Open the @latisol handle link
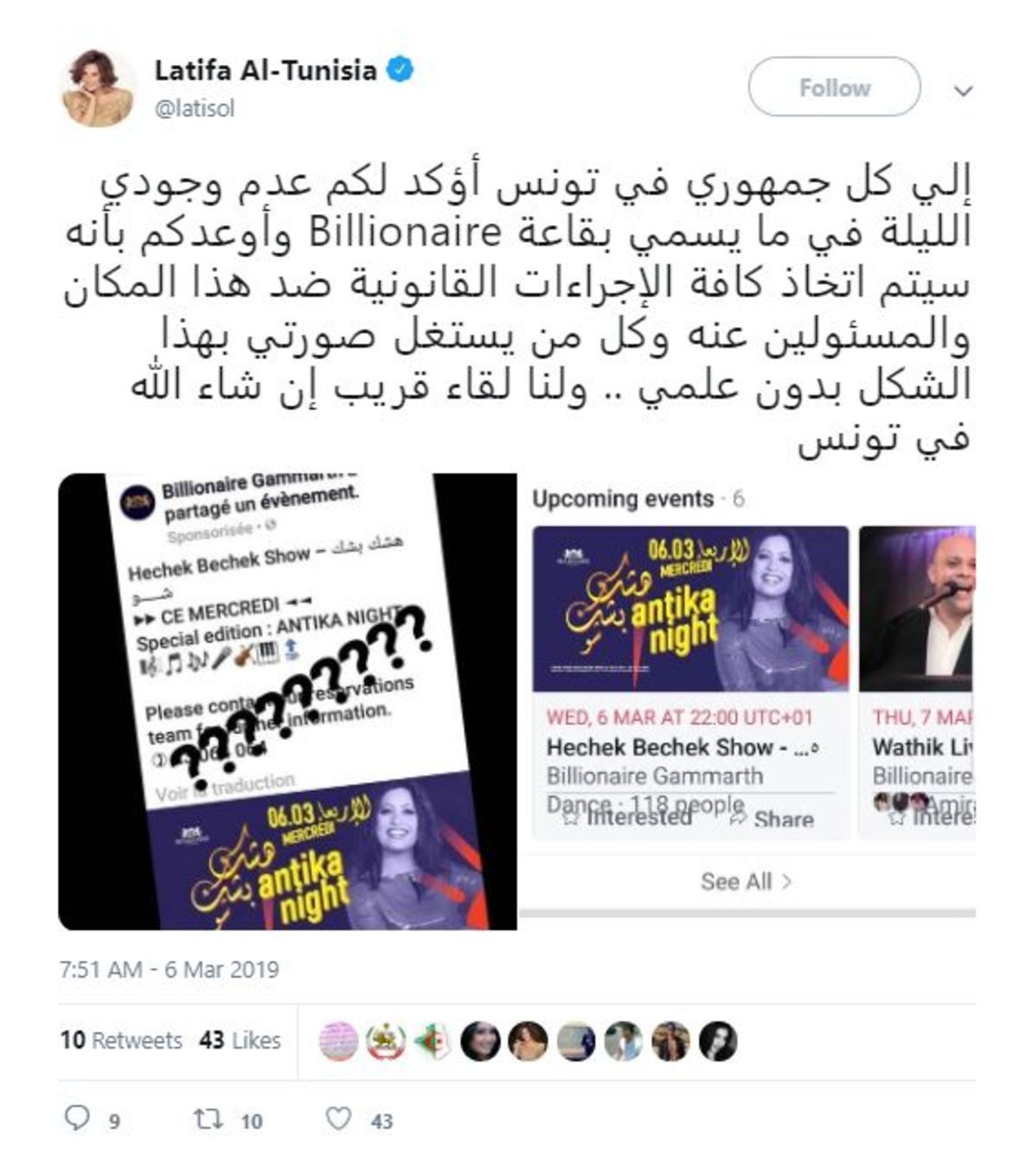 (x=194, y=109)
